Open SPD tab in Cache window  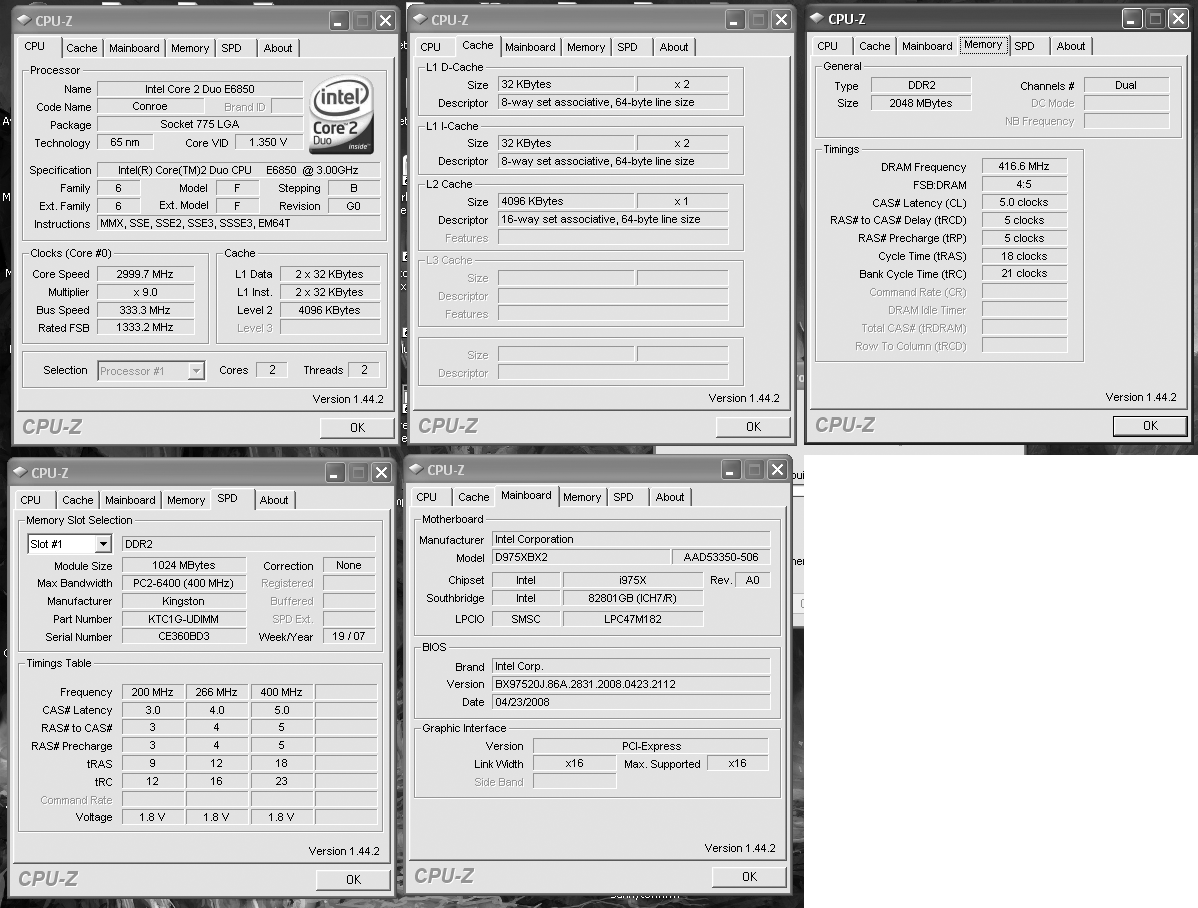tap(627, 47)
